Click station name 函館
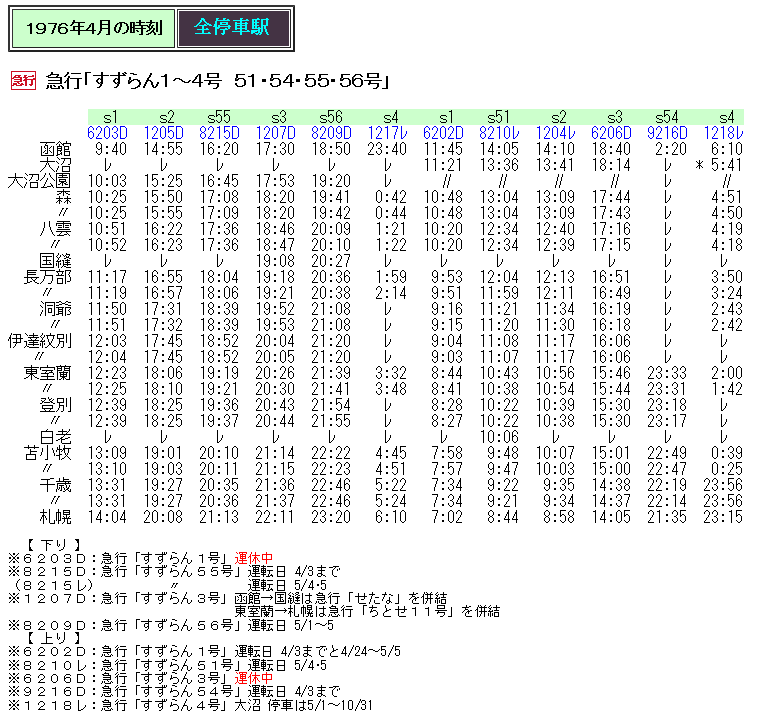The height and width of the screenshot is (718, 765). 55,149
